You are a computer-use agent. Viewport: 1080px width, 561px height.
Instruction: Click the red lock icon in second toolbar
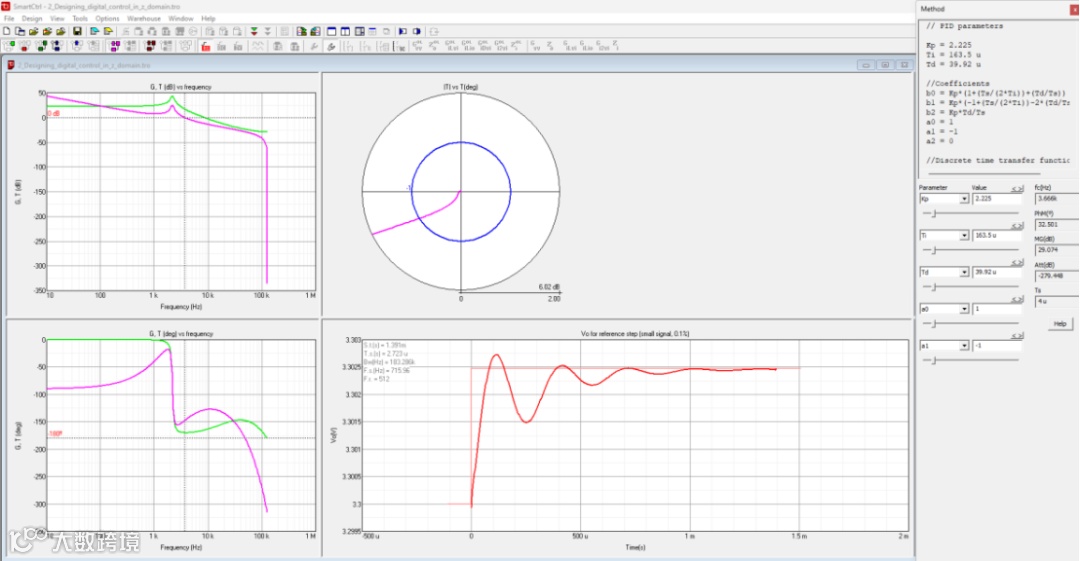point(206,46)
